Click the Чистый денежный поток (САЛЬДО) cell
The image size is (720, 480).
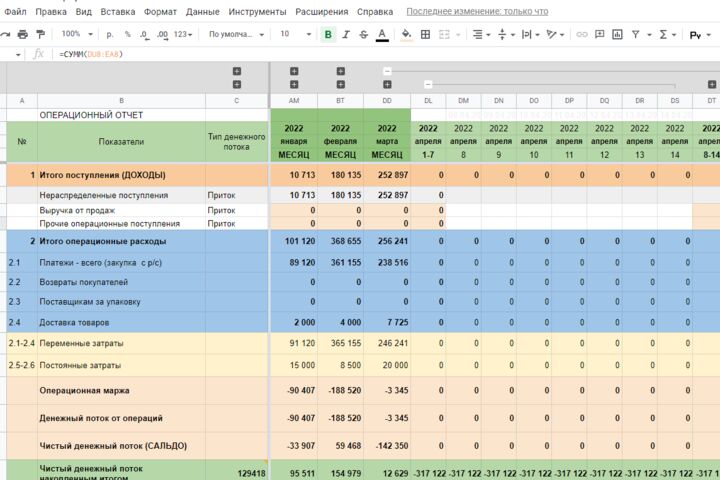coord(121,446)
